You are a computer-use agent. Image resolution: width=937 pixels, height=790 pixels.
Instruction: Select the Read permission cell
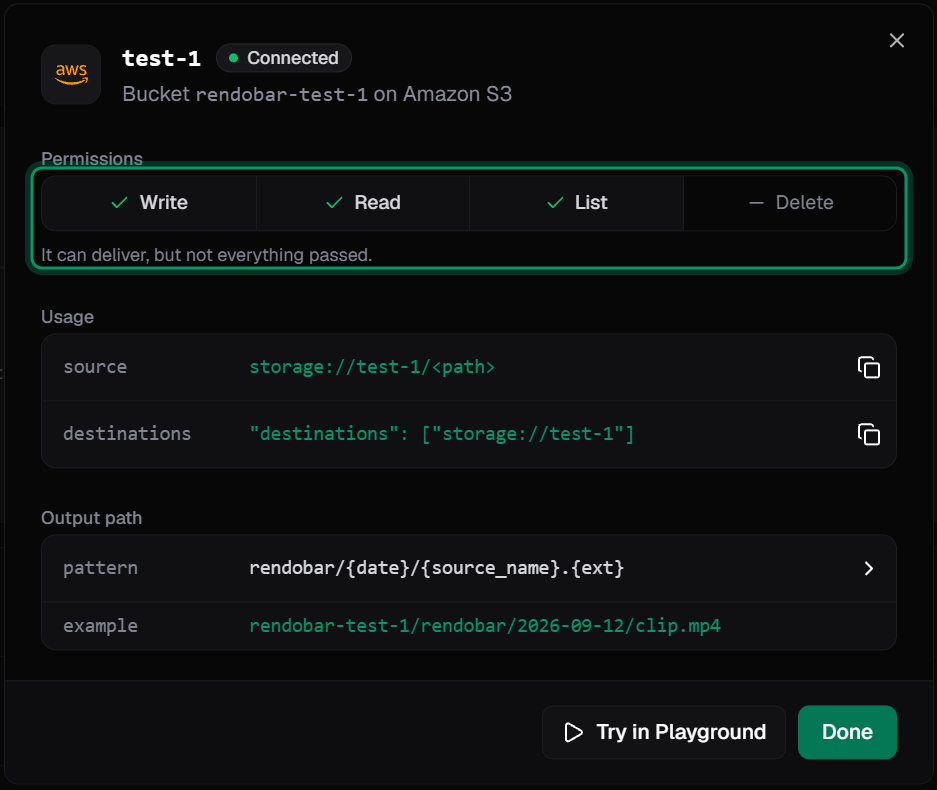point(363,203)
